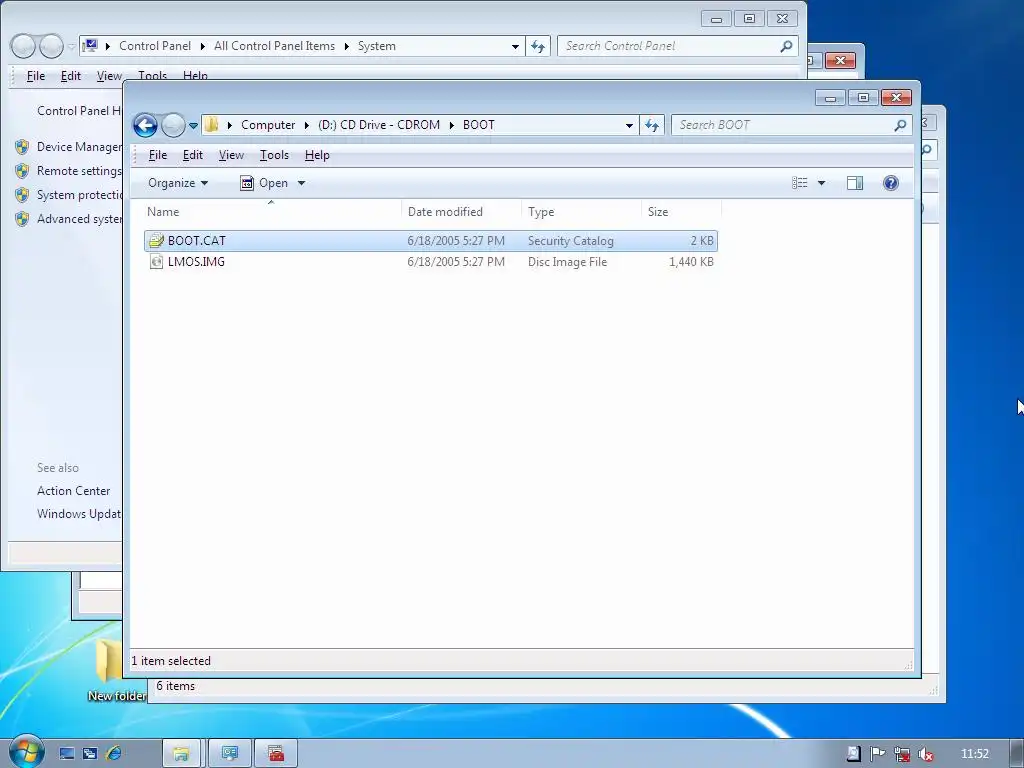
Task: Click Remote settings link in System window
Action: tap(79, 171)
